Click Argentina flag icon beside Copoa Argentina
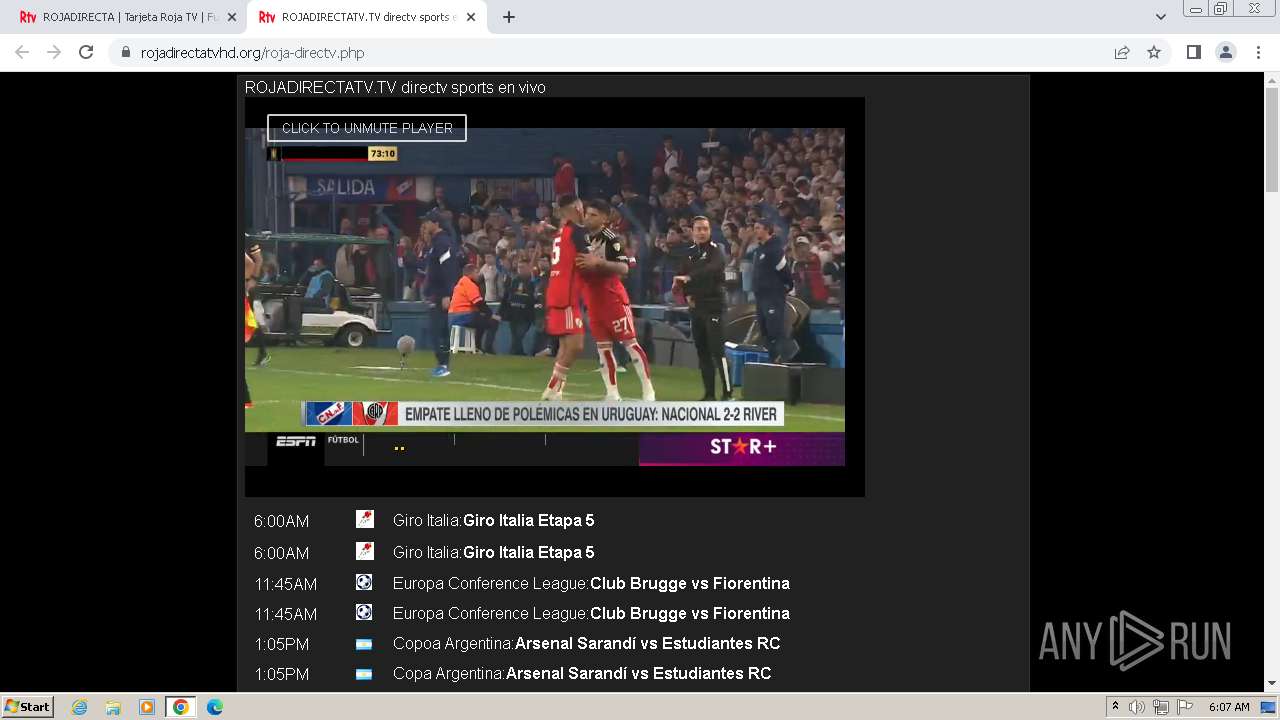 pyautogui.click(x=364, y=644)
